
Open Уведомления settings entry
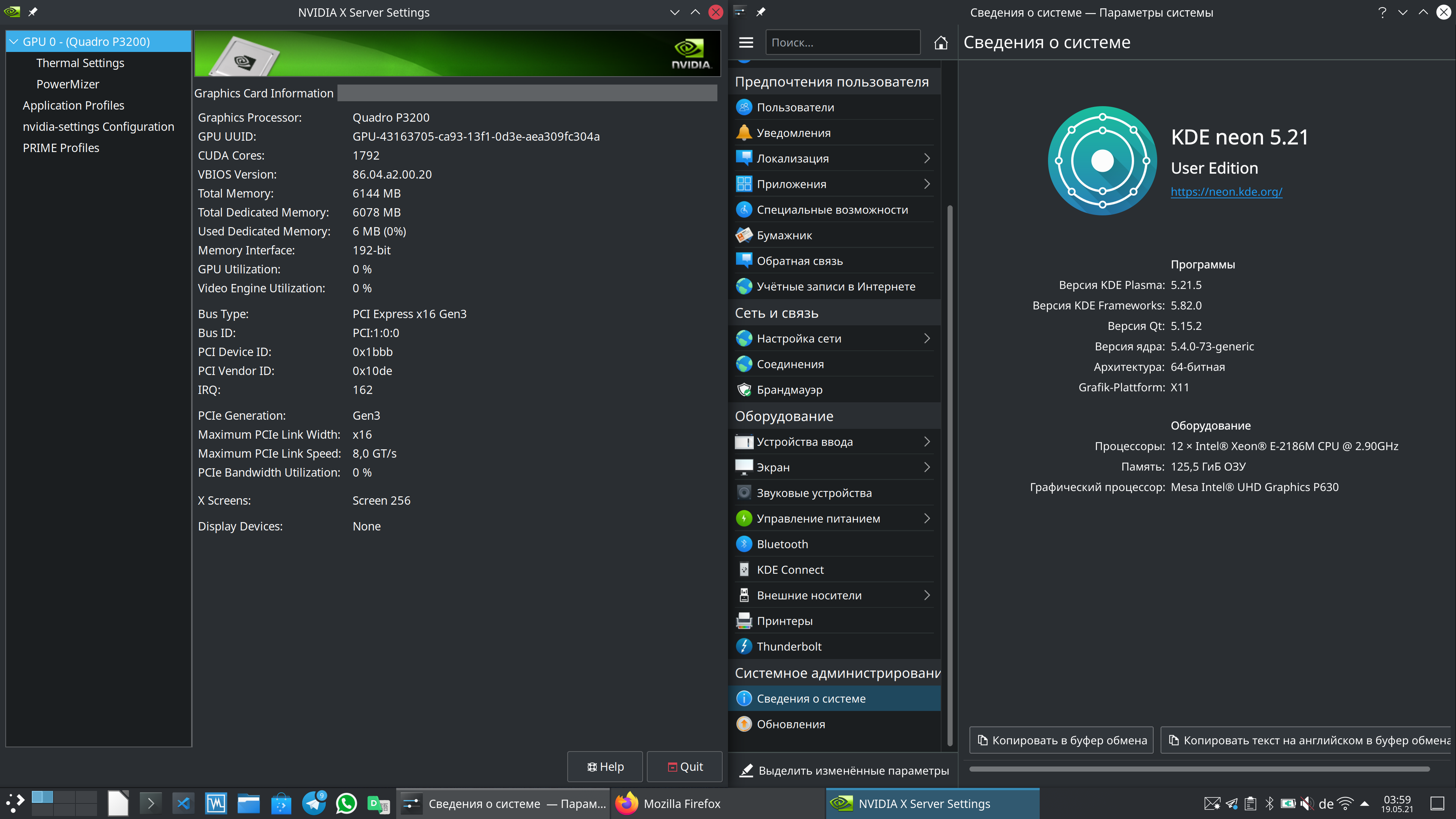tap(835, 132)
